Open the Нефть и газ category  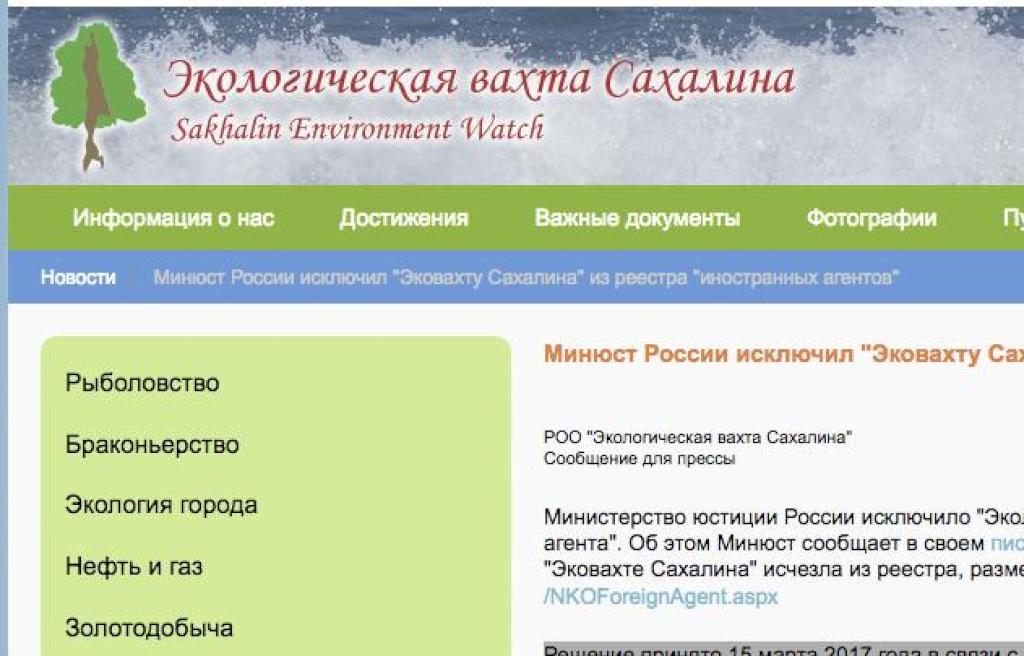coord(134,566)
